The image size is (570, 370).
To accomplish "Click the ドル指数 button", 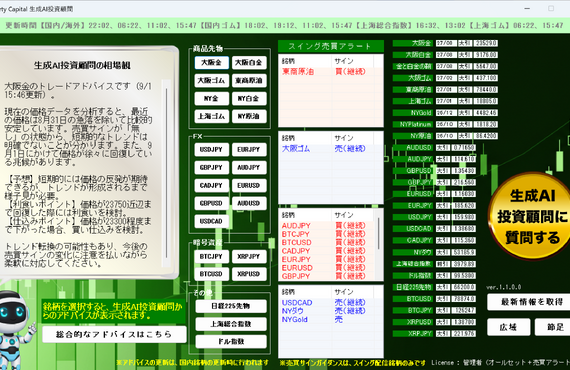I will click(231, 342).
